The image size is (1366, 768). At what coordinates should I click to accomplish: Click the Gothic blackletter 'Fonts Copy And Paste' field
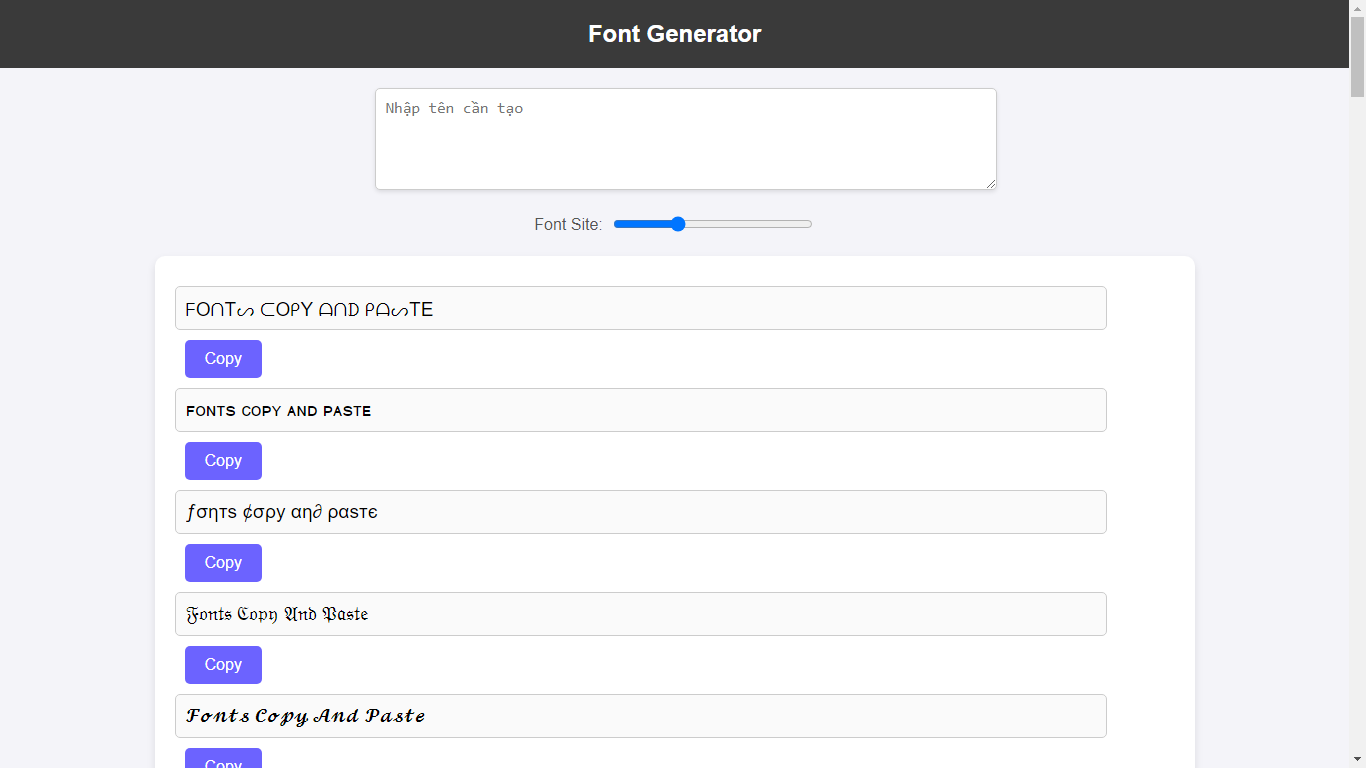point(640,614)
